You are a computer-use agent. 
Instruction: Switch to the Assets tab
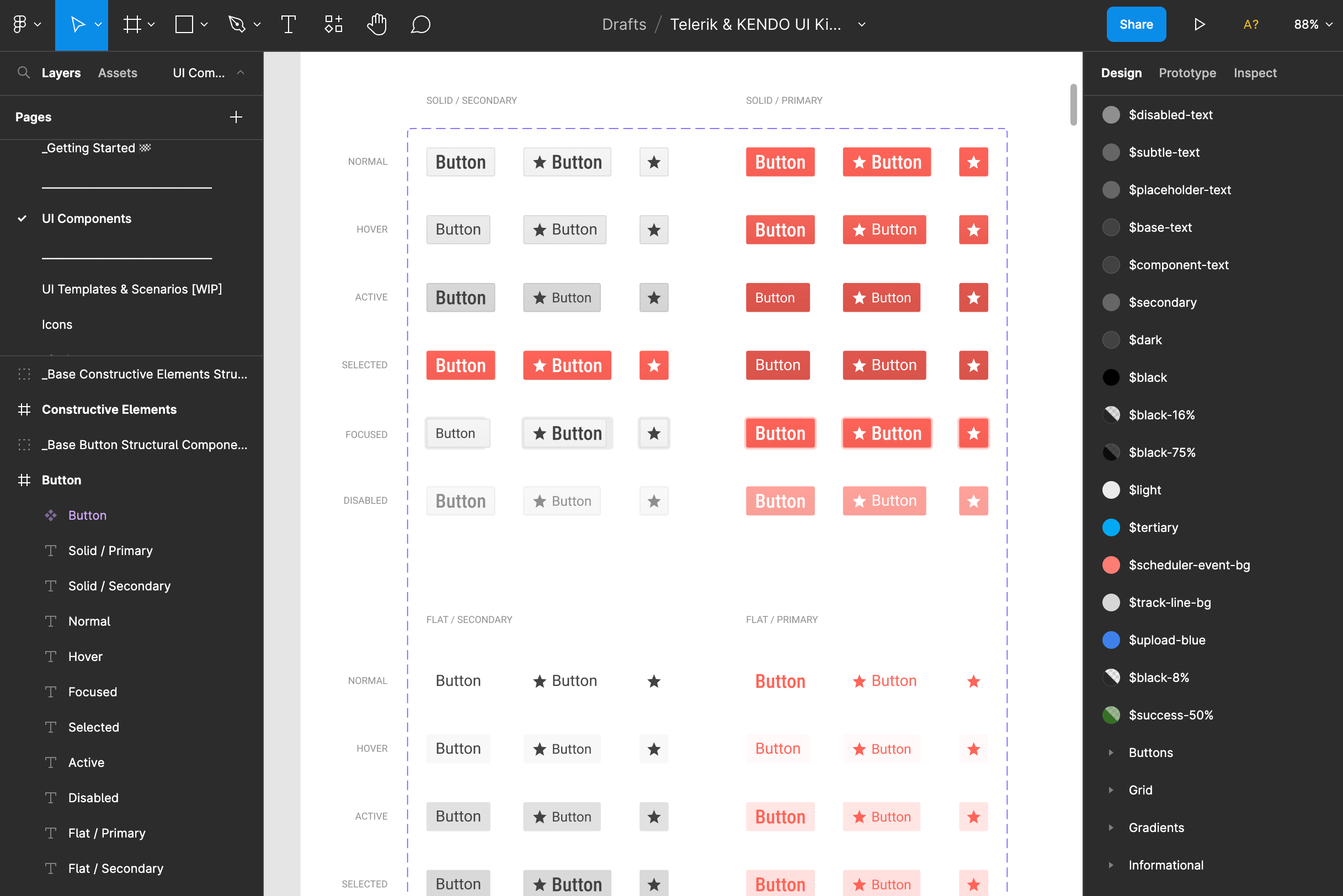(x=118, y=73)
